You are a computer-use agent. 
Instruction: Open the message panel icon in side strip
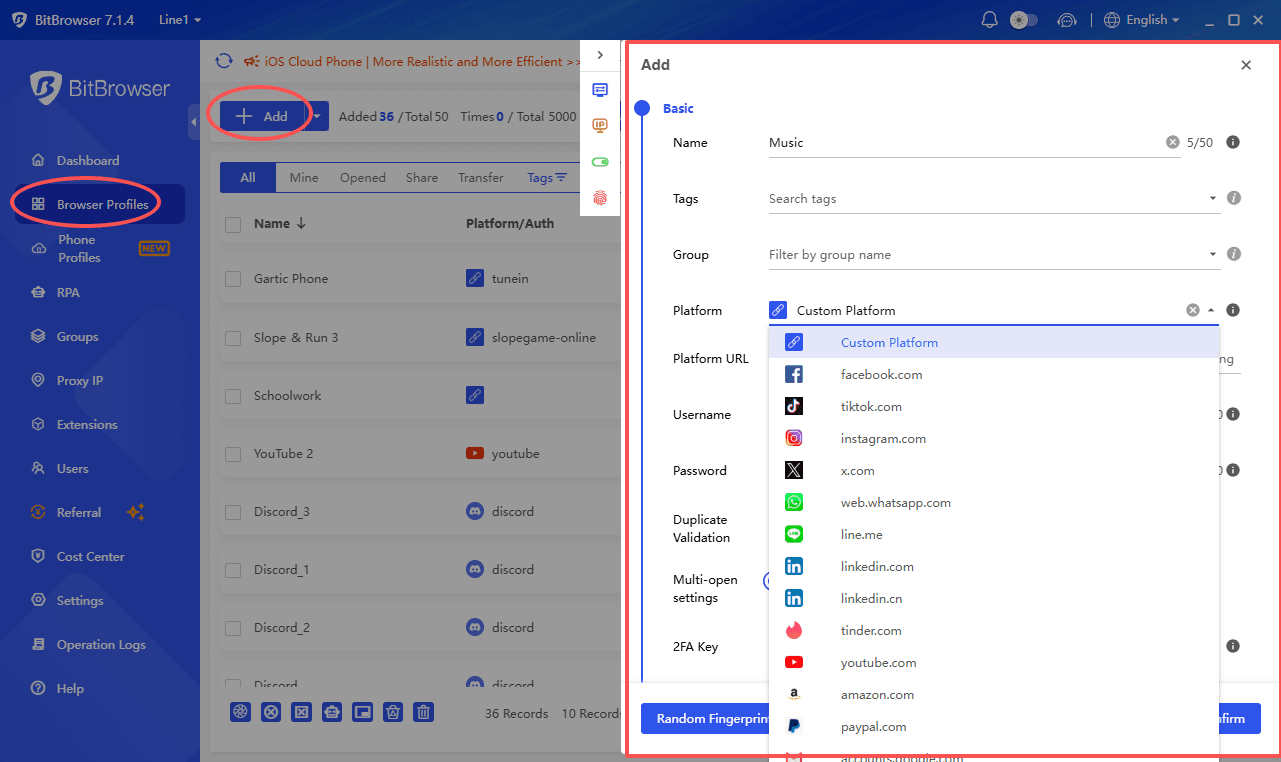pyautogui.click(x=600, y=90)
